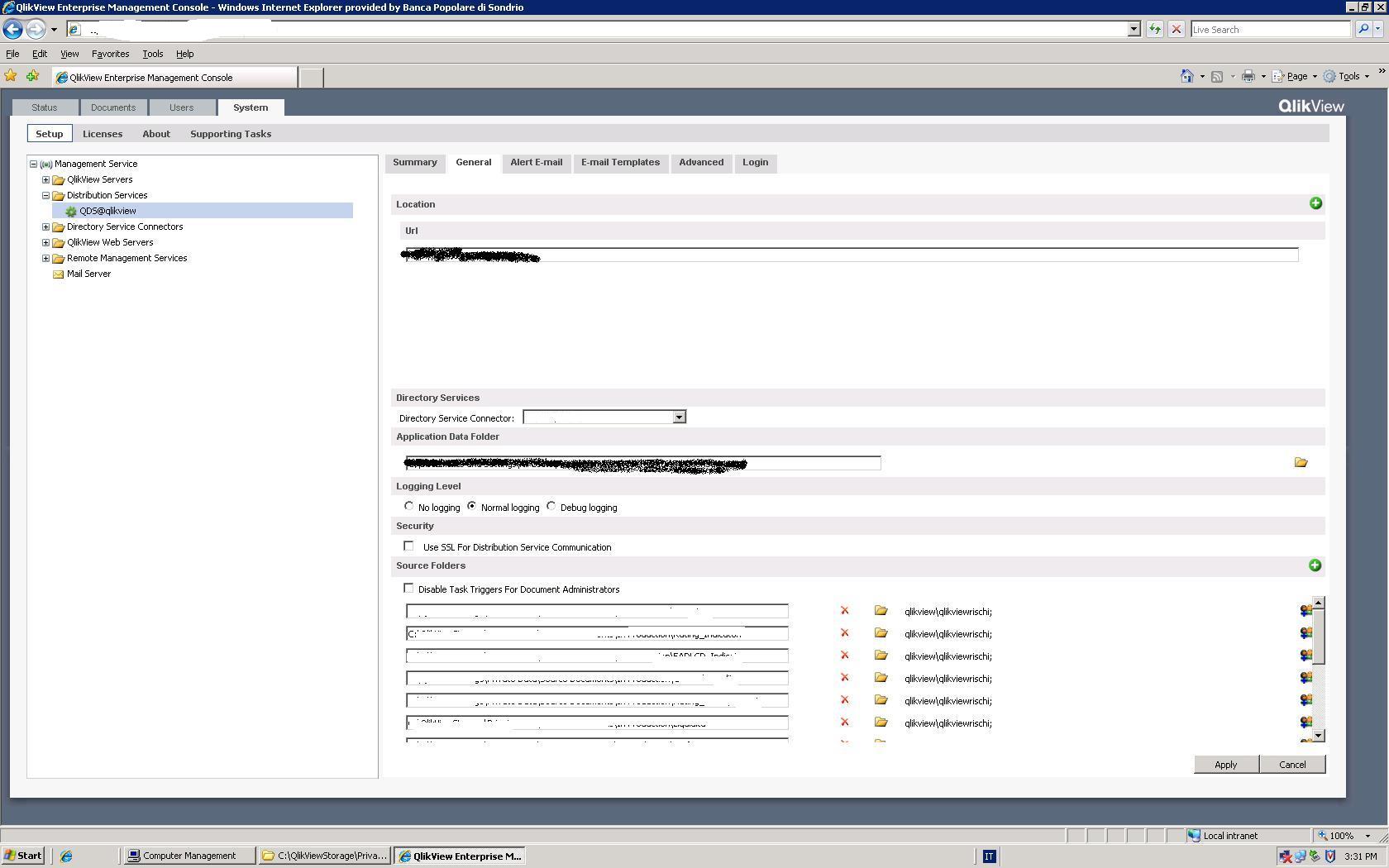The image size is (1389, 868).
Task: Click the IE Refresh button
Action: 1154,29
